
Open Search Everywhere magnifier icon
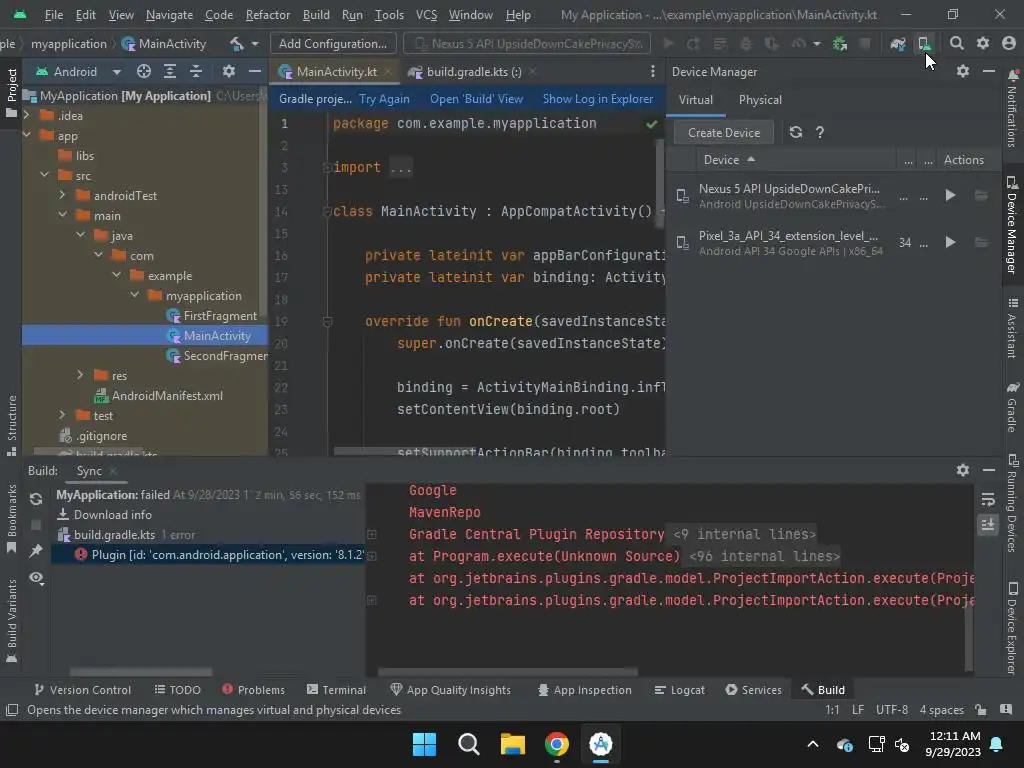pos(957,44)
